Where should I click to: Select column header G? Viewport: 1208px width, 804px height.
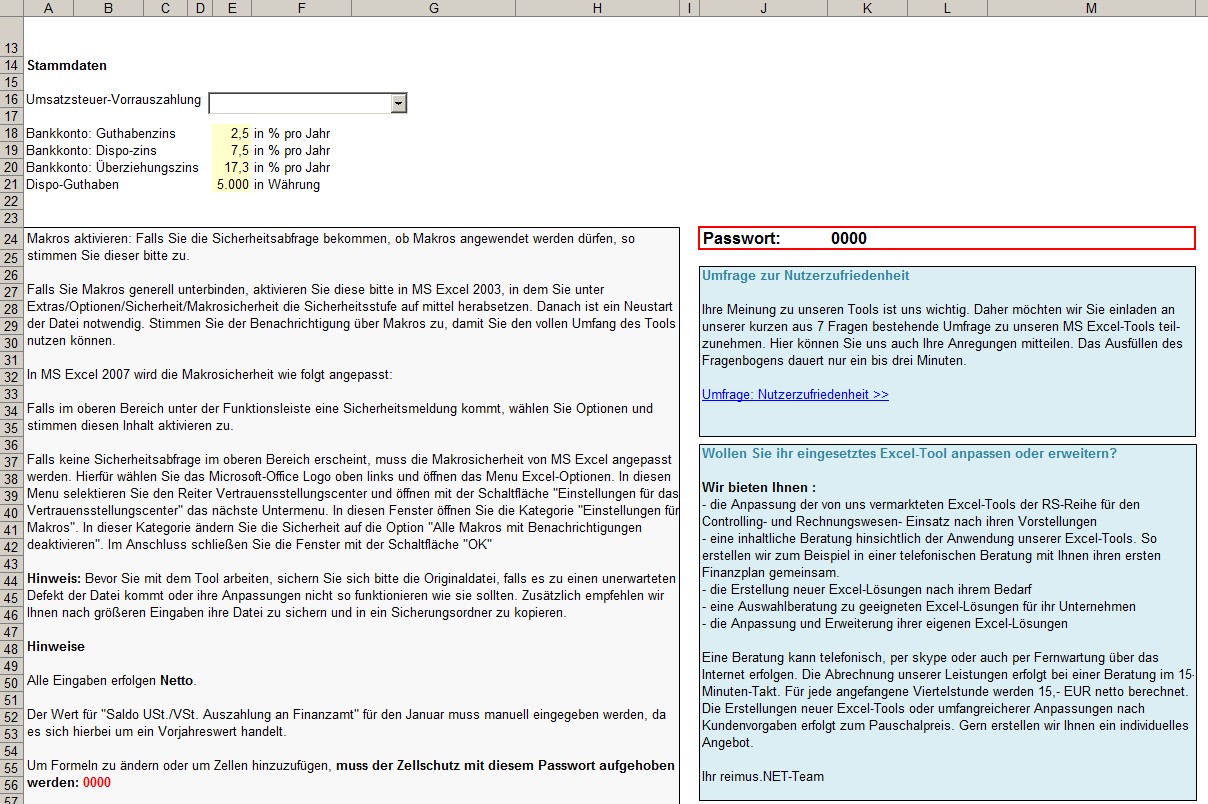(433, 8)
